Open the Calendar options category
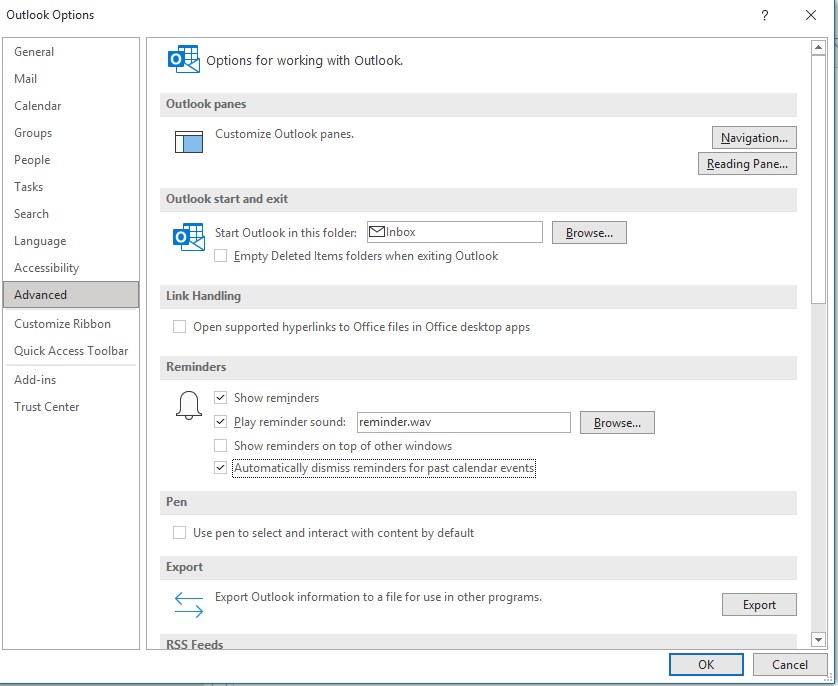The image size is (838, 686). 71,106
